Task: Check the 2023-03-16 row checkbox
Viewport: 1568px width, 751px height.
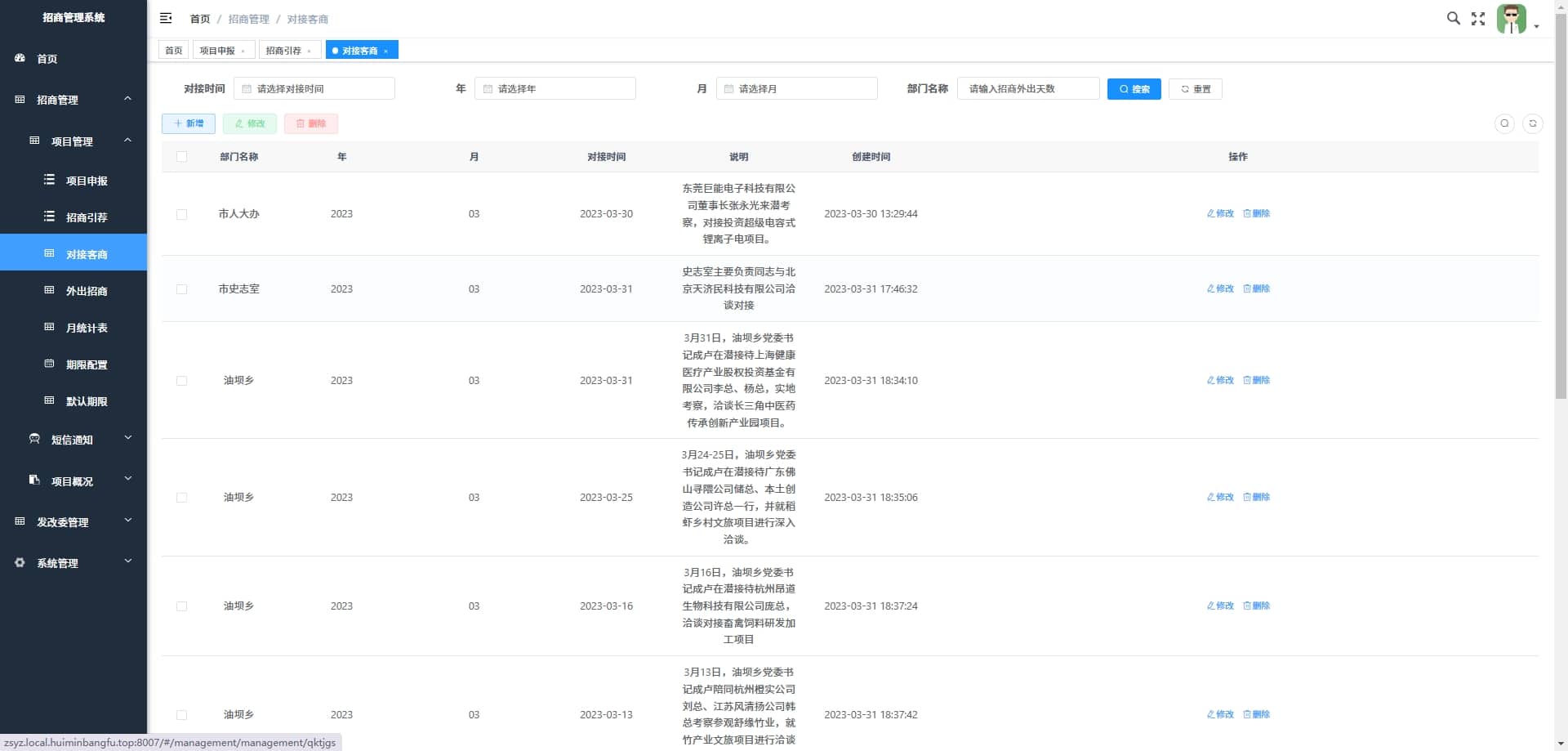Action: tap(181, 606)
